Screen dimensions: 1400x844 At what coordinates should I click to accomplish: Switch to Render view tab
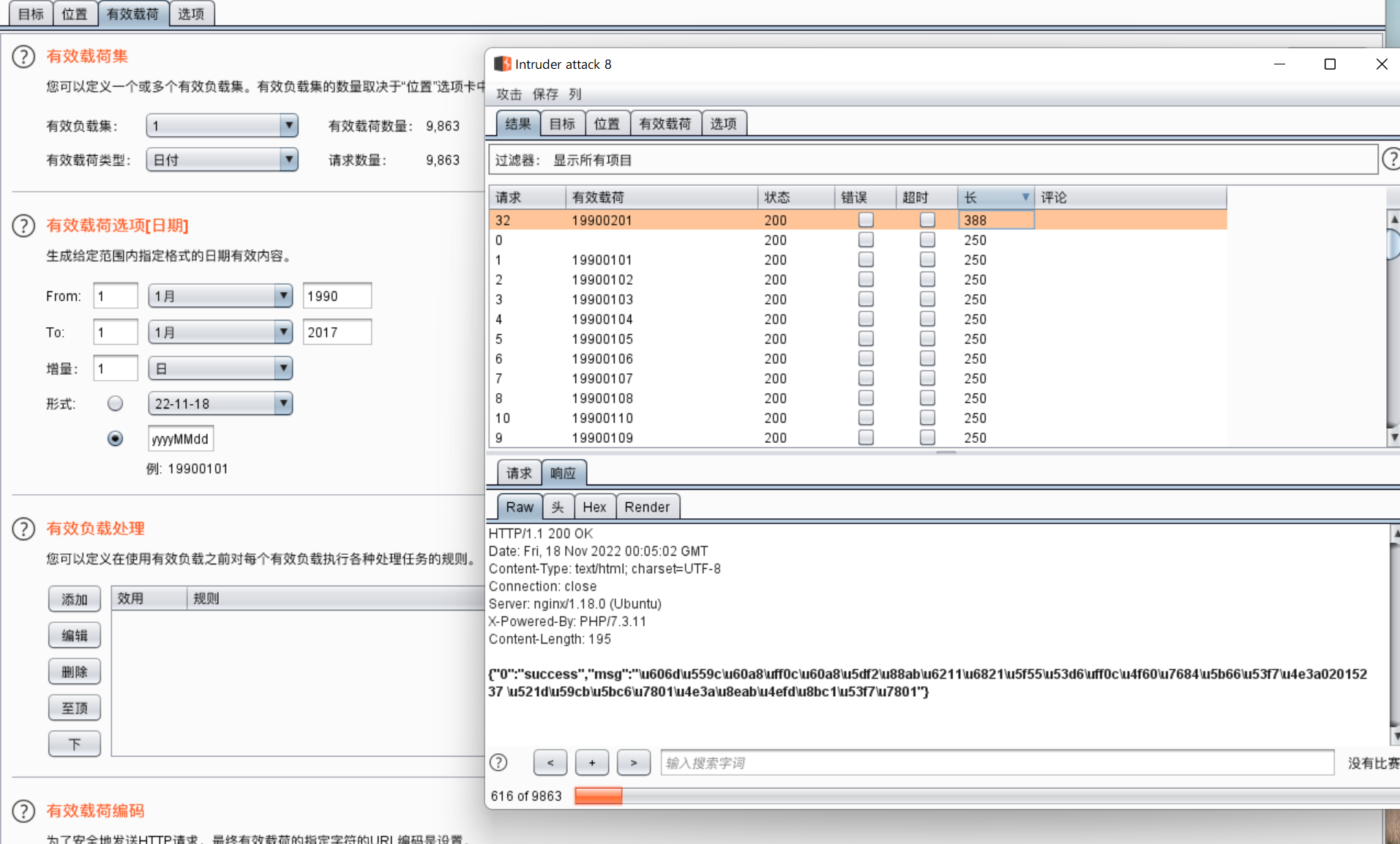[x=648, y=507]
